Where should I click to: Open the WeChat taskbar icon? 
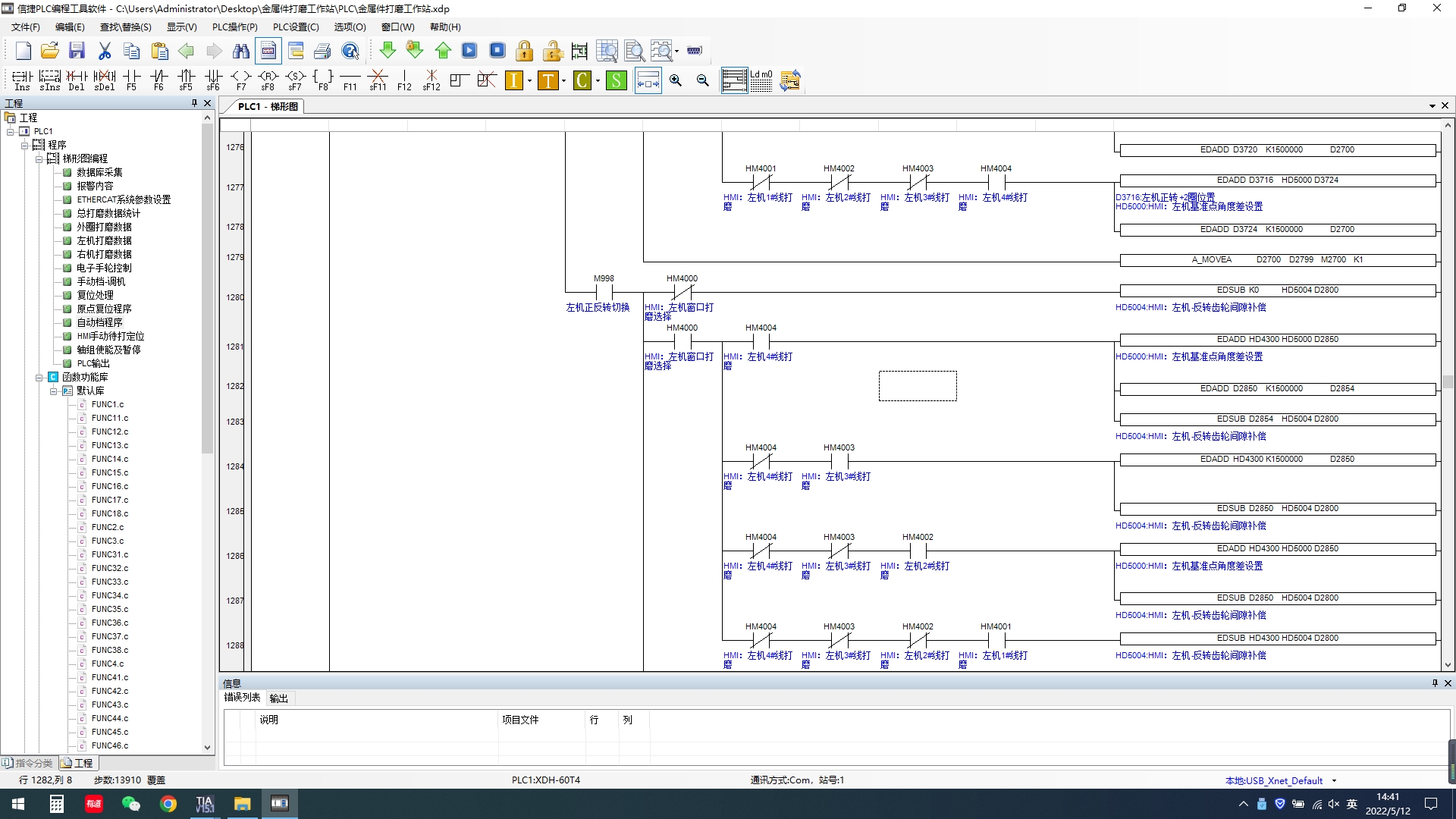[x=130, y=804]
